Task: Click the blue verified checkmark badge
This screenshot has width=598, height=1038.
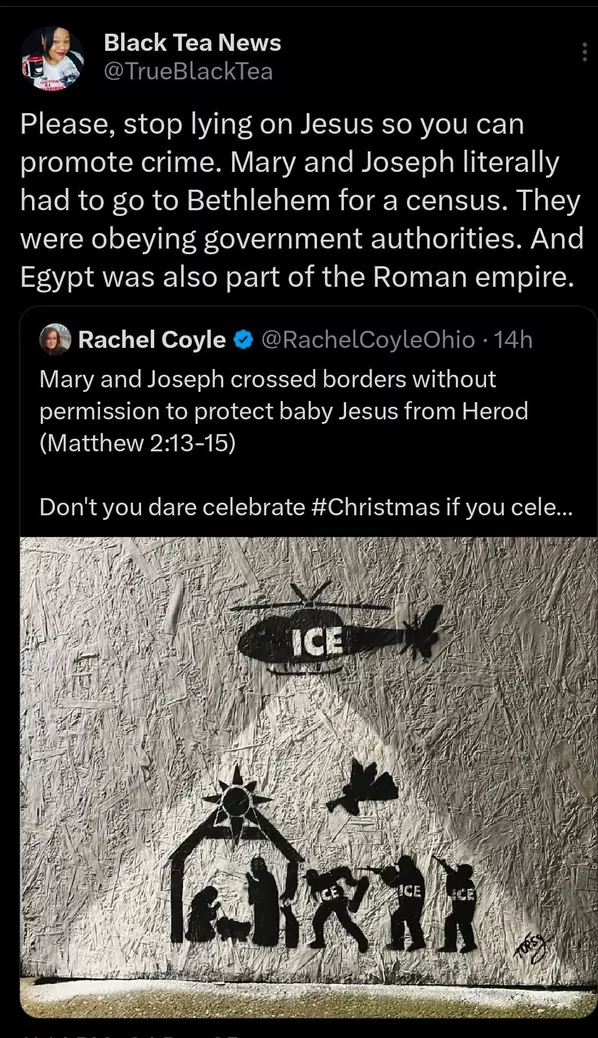Action: 244,340
